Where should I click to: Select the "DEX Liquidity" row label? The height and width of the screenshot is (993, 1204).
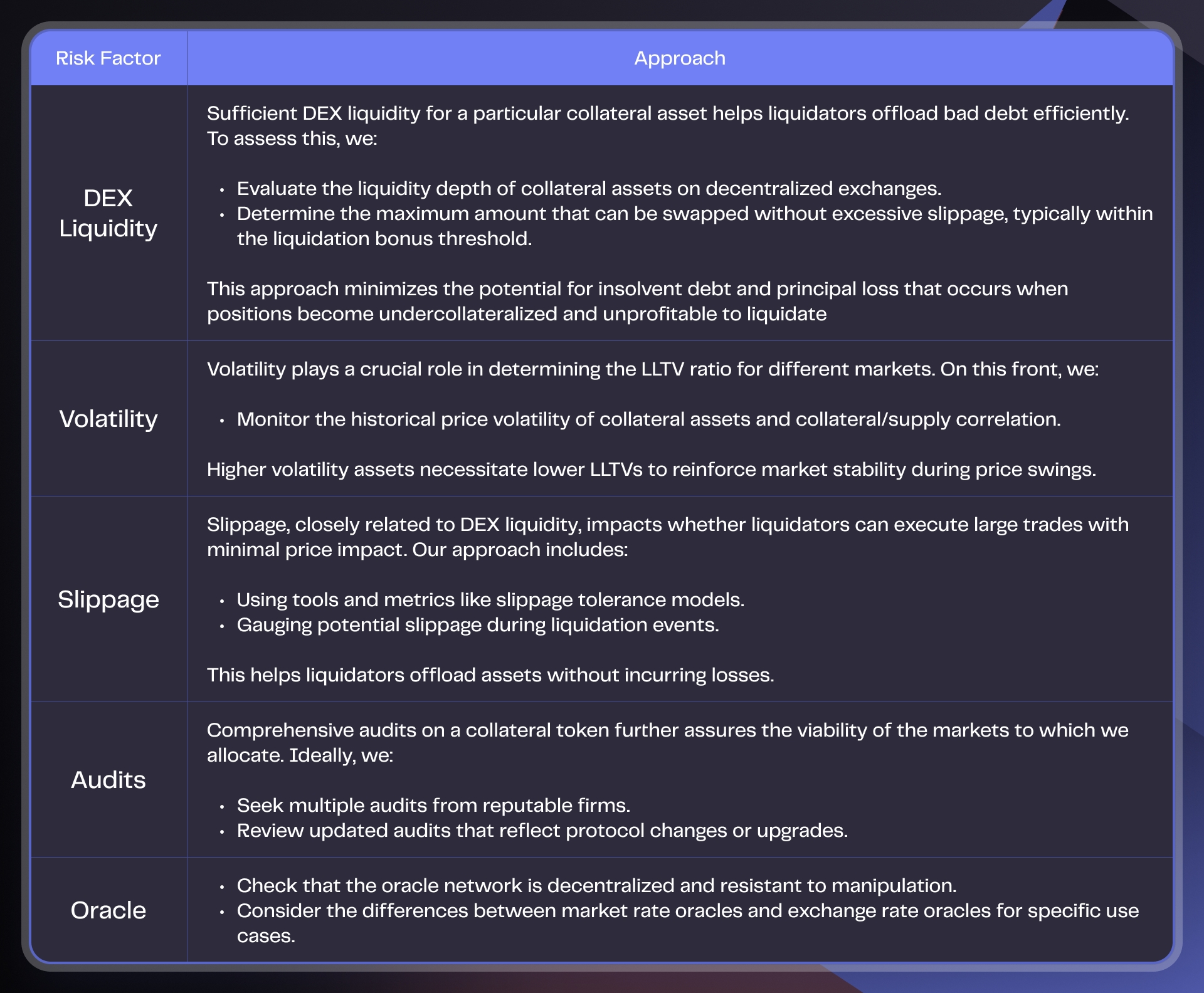click(x=108, y=213)
